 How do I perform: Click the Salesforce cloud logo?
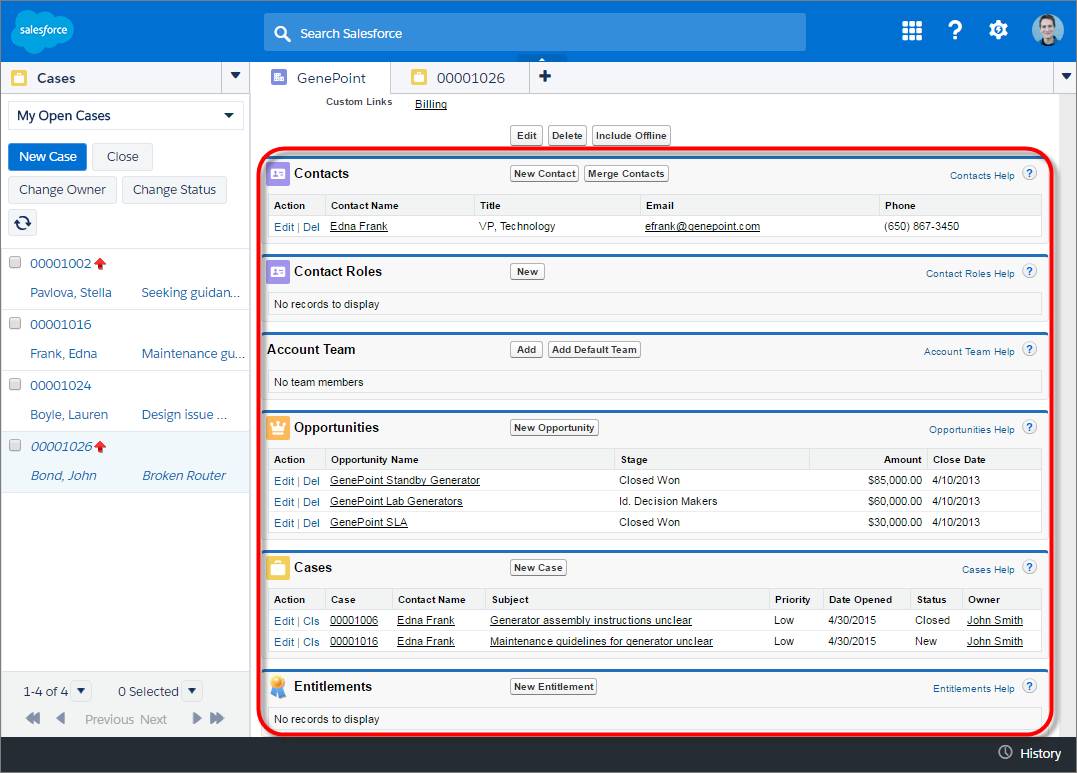coord(43,31)
